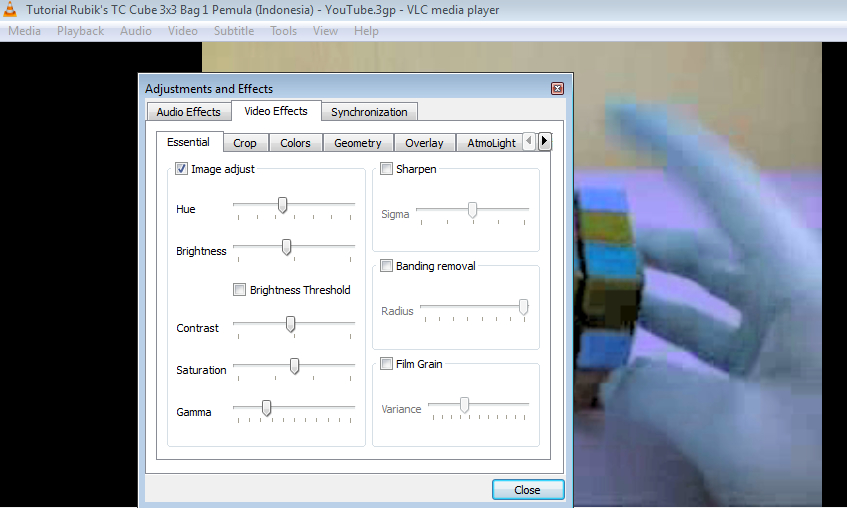The height and width of the screenshot is (508, 847).
Task: Click the 'Contrast' label
Action: tap(197, 328)
